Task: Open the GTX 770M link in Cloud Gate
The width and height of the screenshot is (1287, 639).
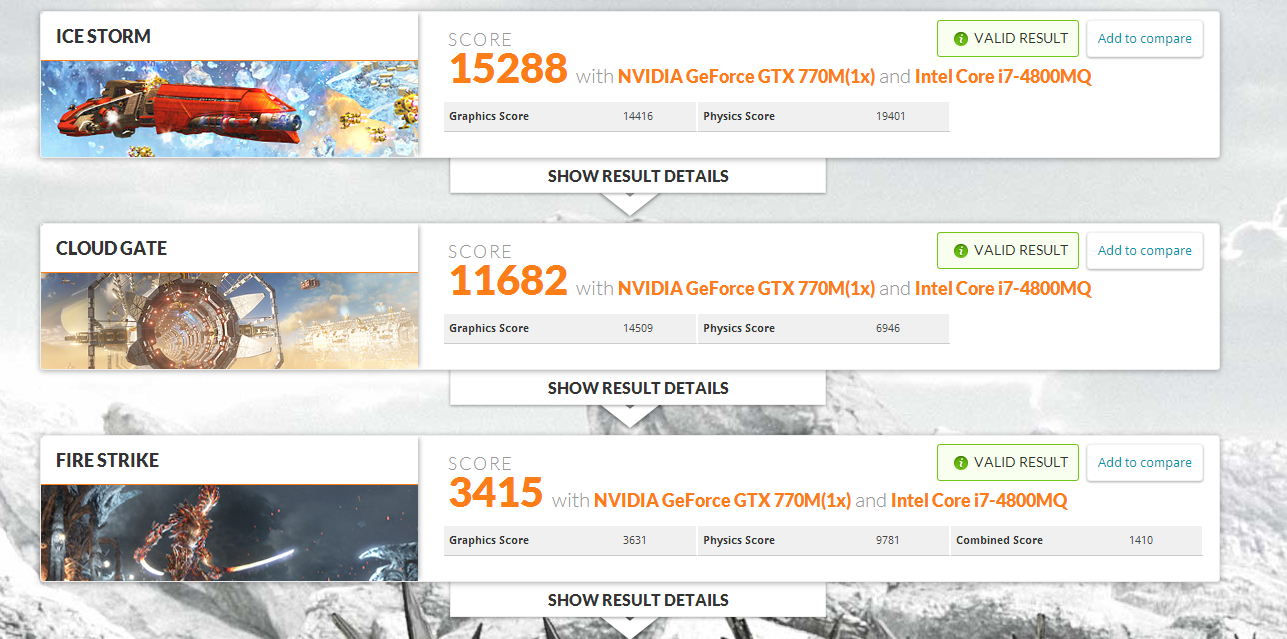Action: pos(746,289)
